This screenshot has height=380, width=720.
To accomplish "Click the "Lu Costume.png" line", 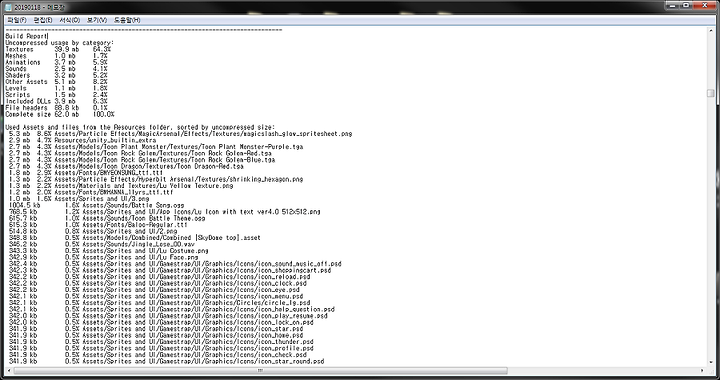I will (109, 251).
